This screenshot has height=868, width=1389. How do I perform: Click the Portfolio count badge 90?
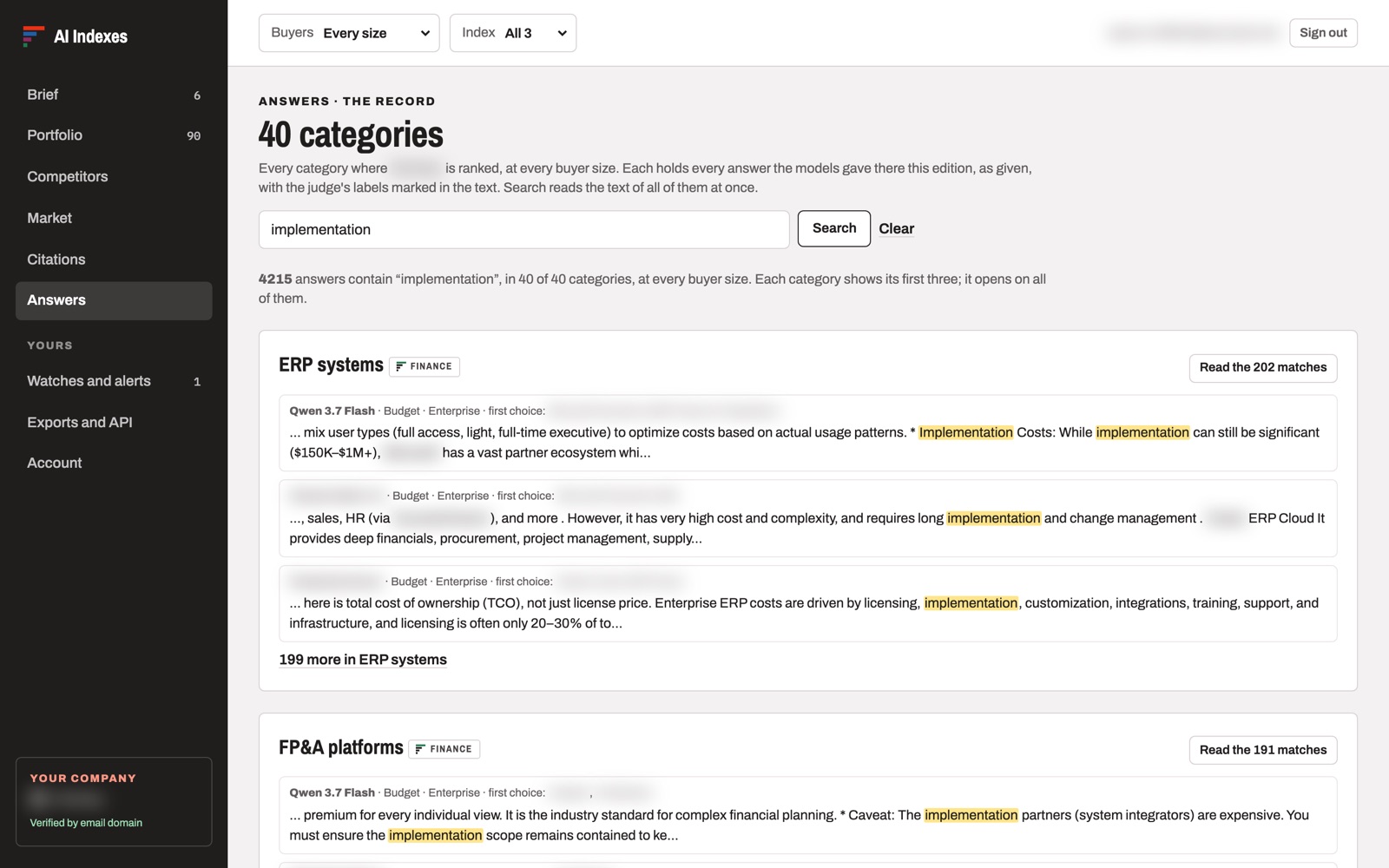(194, 135)
